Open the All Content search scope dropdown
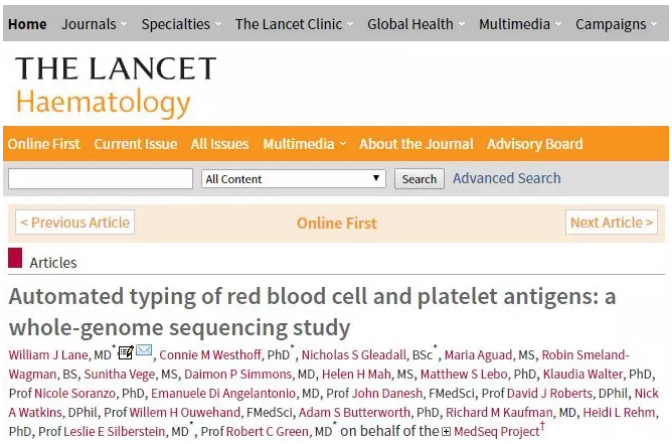The height and width of the screenshot is (444, 672). (x=293, y=179)
